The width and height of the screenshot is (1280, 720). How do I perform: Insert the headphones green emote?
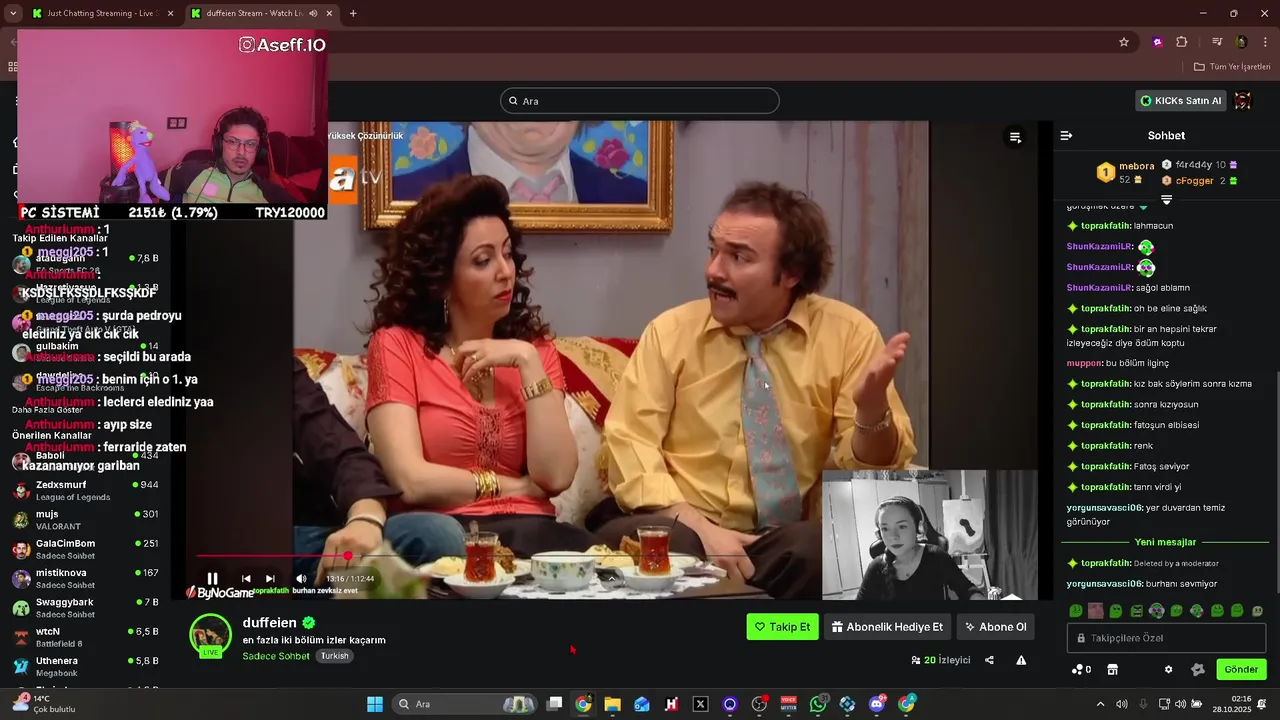click(1156, 611)
